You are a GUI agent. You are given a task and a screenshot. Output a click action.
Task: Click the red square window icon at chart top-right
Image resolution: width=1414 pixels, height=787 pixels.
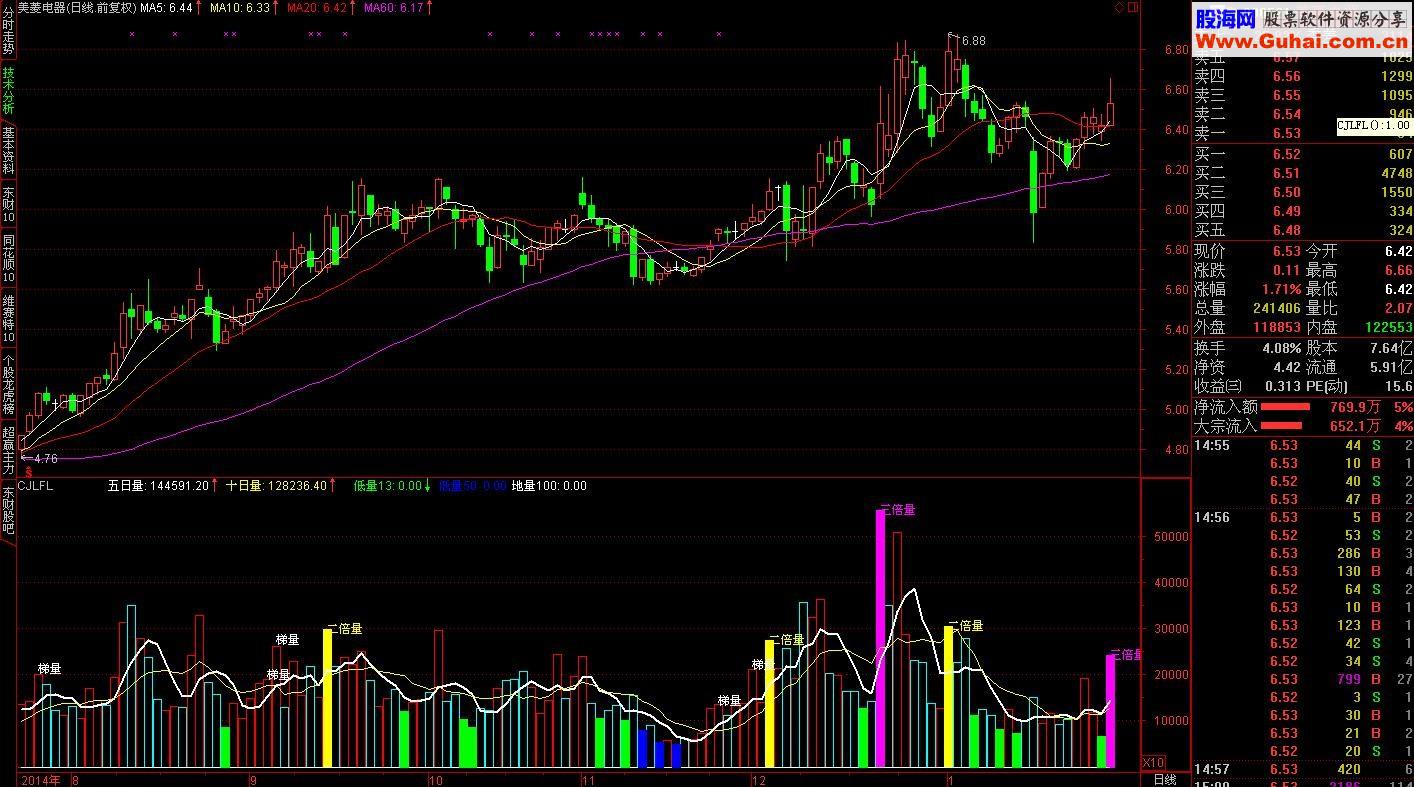(x=1132, y=7)
